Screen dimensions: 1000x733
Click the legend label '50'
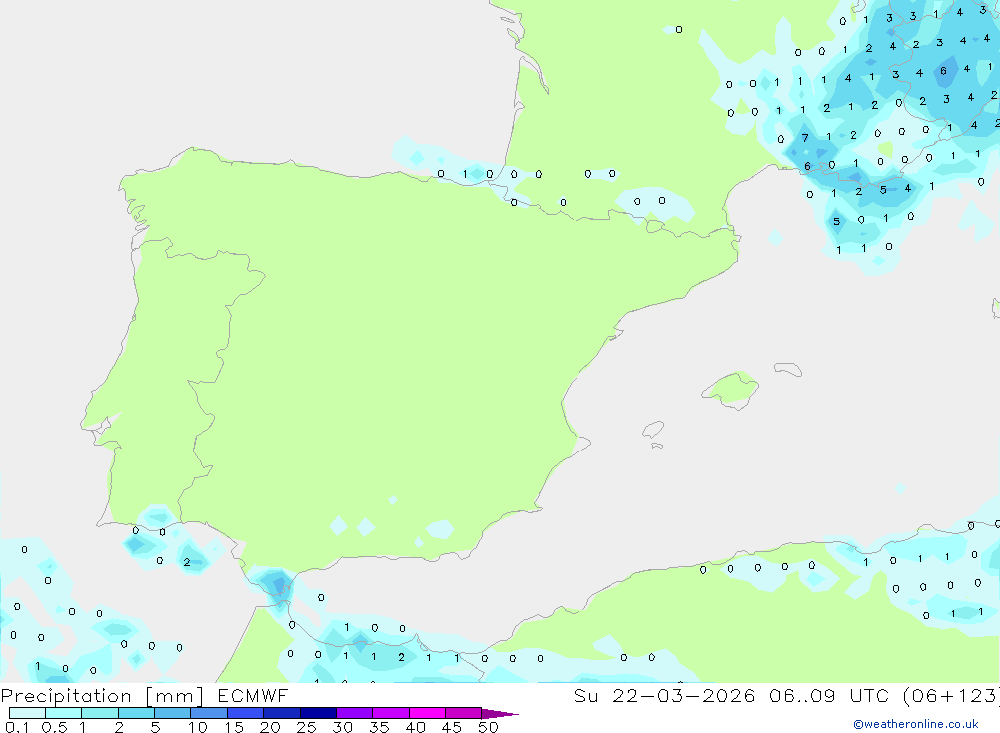coord(488,727)
